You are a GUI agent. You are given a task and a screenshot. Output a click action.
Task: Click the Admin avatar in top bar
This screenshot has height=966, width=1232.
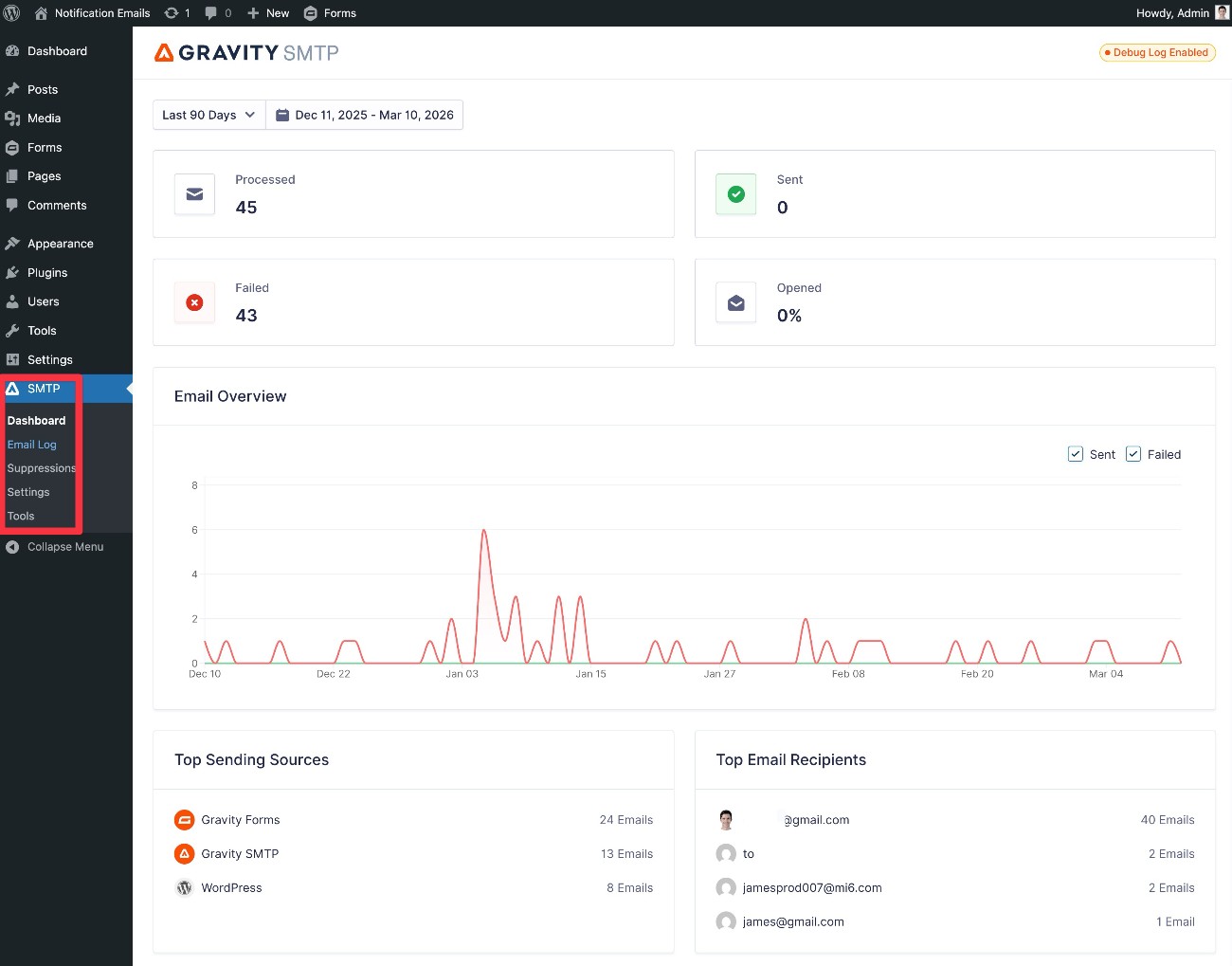click(x=1222, y=13)
